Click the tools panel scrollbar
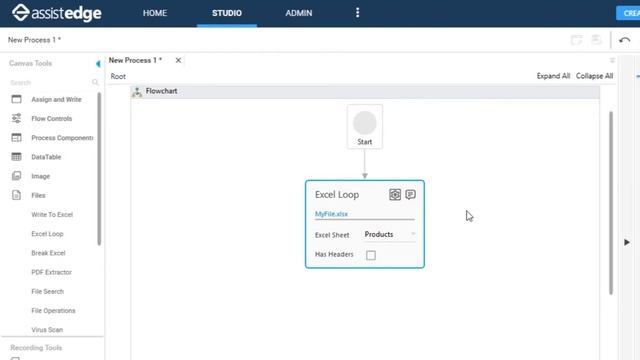Screen dimensions: 640x360 point(99,169)
